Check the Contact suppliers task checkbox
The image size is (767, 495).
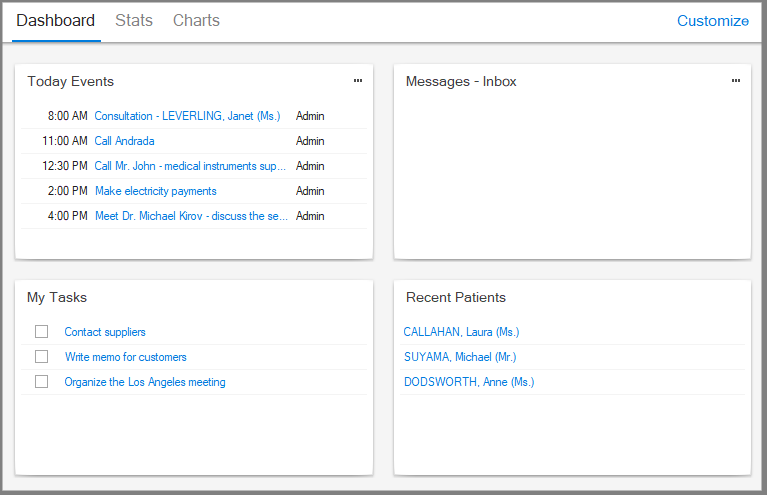coord(42,332)
